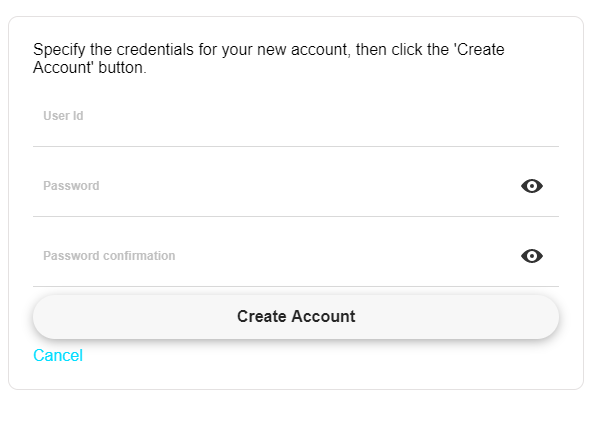Click the eye icon beside Password

point(532,186)
